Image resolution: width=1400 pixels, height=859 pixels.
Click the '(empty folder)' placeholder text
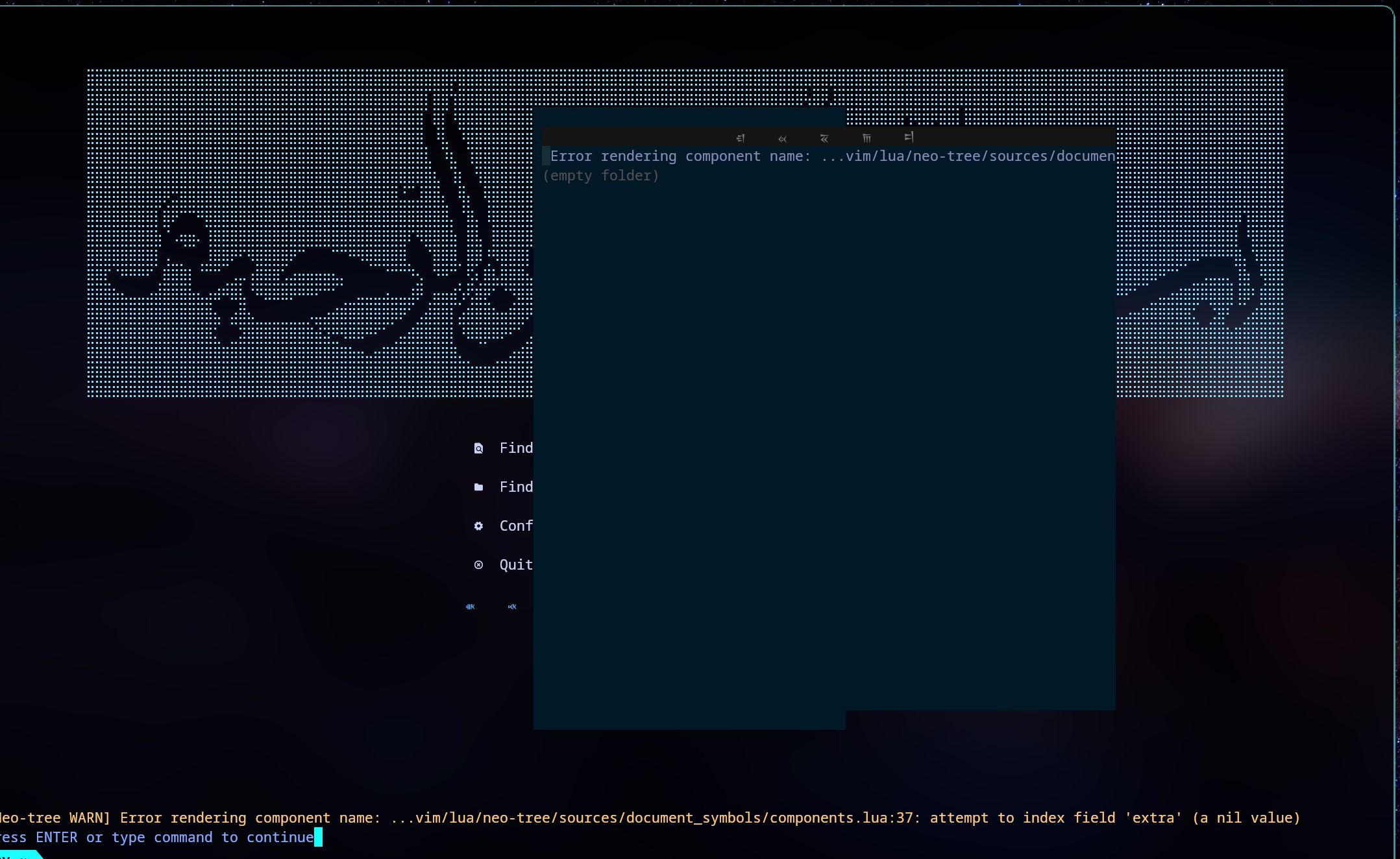(601, 176)
